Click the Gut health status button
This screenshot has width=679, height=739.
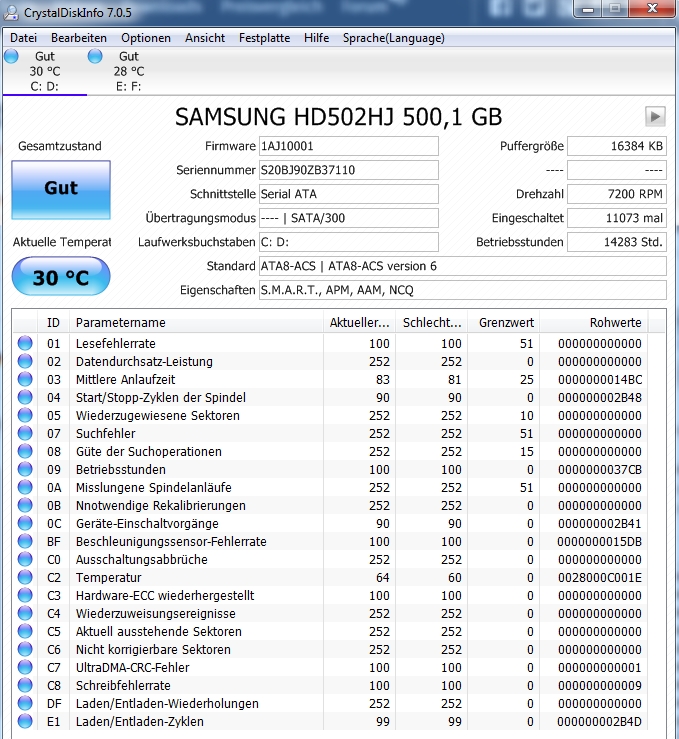point(61,189)
